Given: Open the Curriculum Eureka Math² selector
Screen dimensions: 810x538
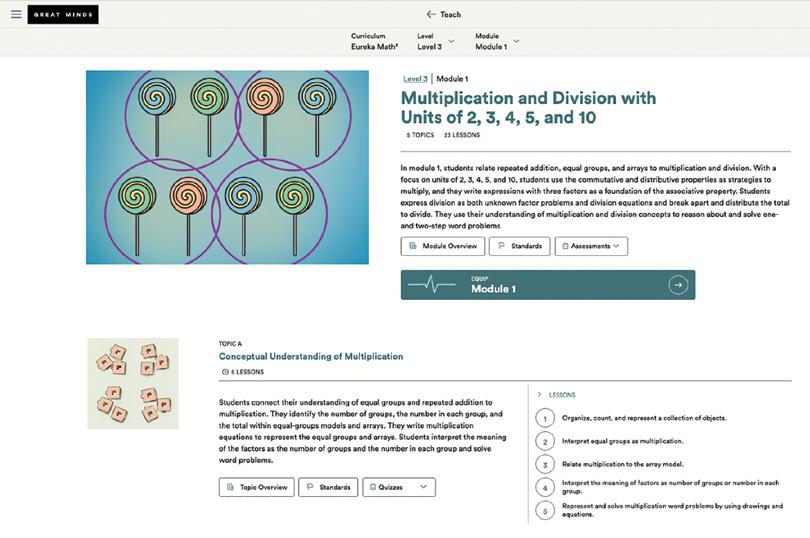Looking at the screenshot, I should 375,41.
